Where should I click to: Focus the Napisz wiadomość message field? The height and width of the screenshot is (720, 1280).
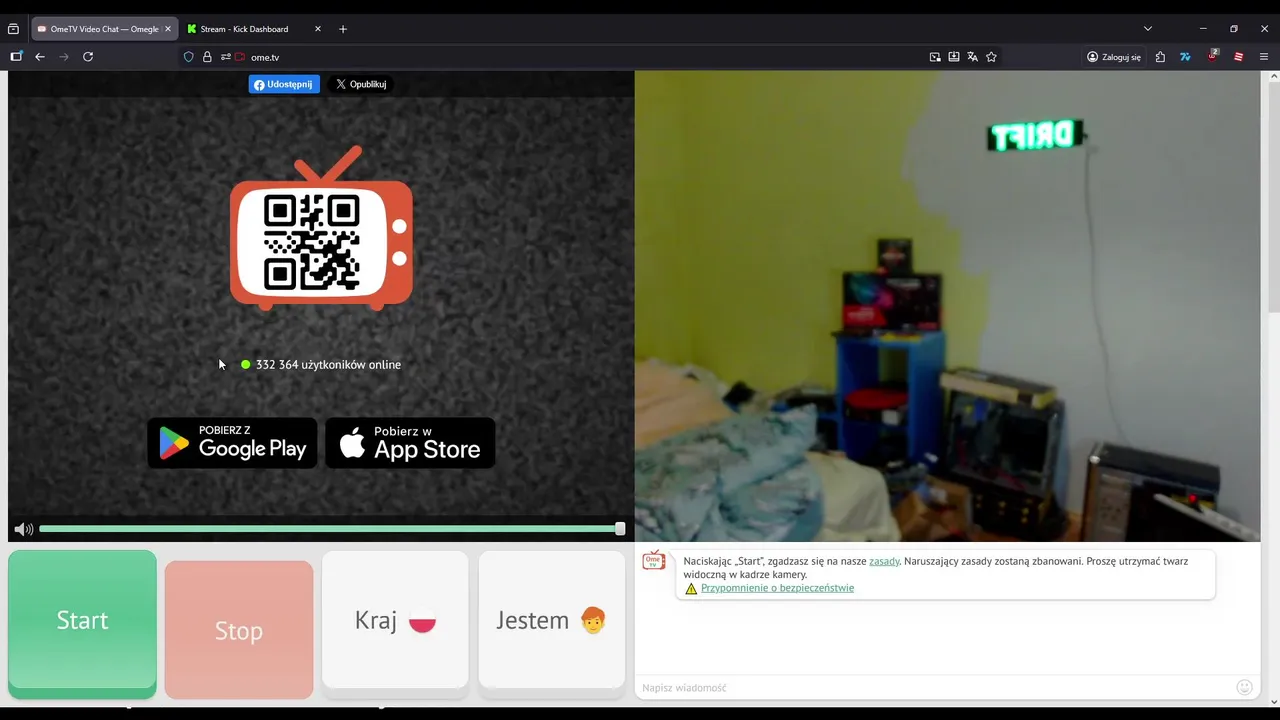[935, 687]
